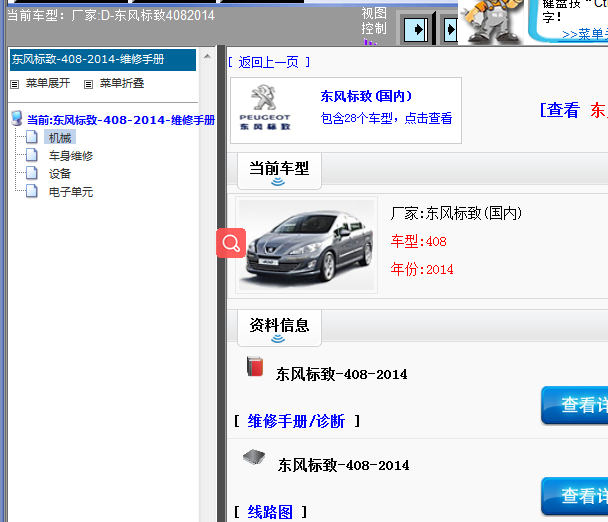Click red book icon beside 东风标致-408-2014
The width and height of the screenshot is (608, 522).
pos(255,366)
